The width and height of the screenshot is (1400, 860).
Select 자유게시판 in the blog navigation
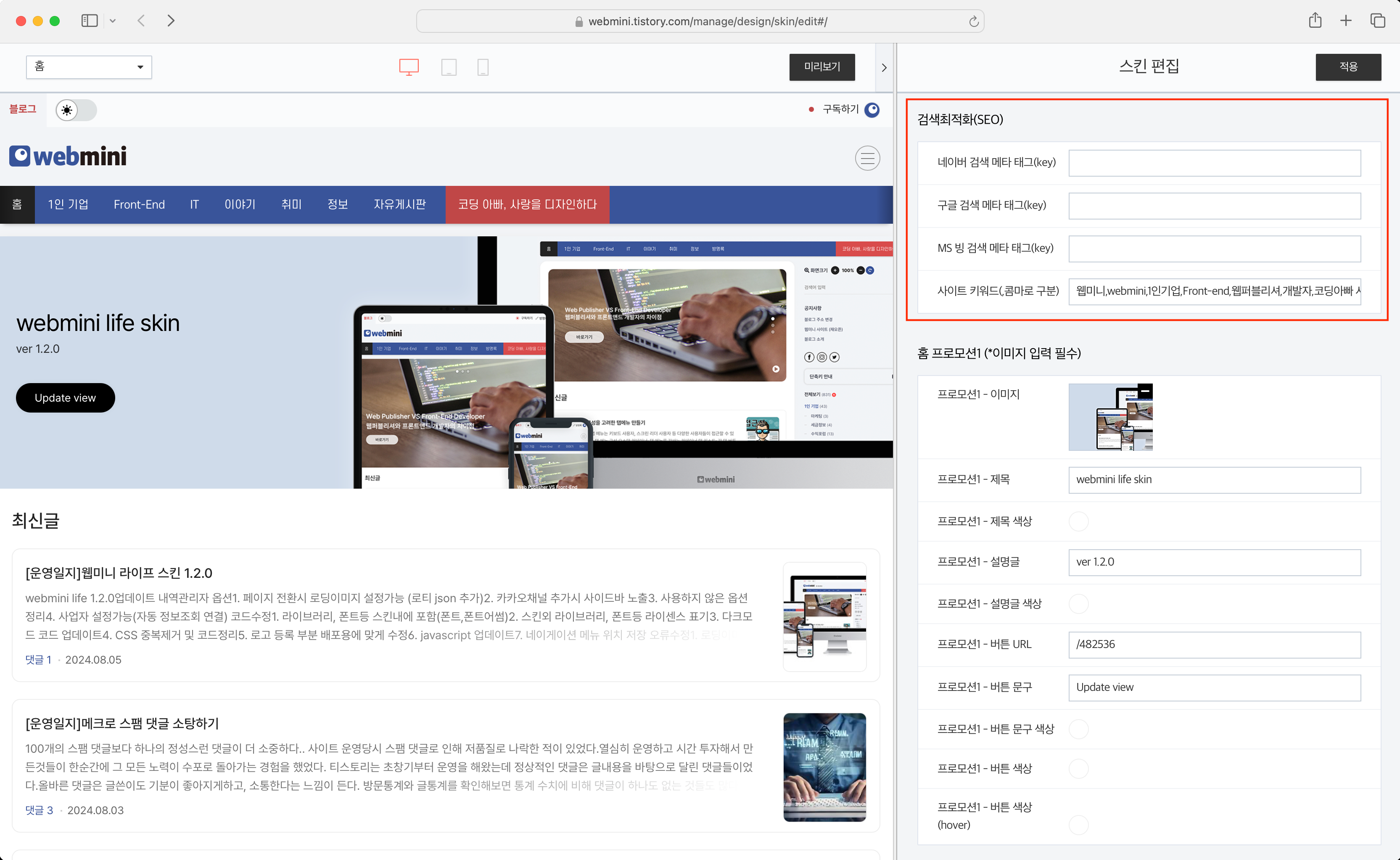click(399, 205)
